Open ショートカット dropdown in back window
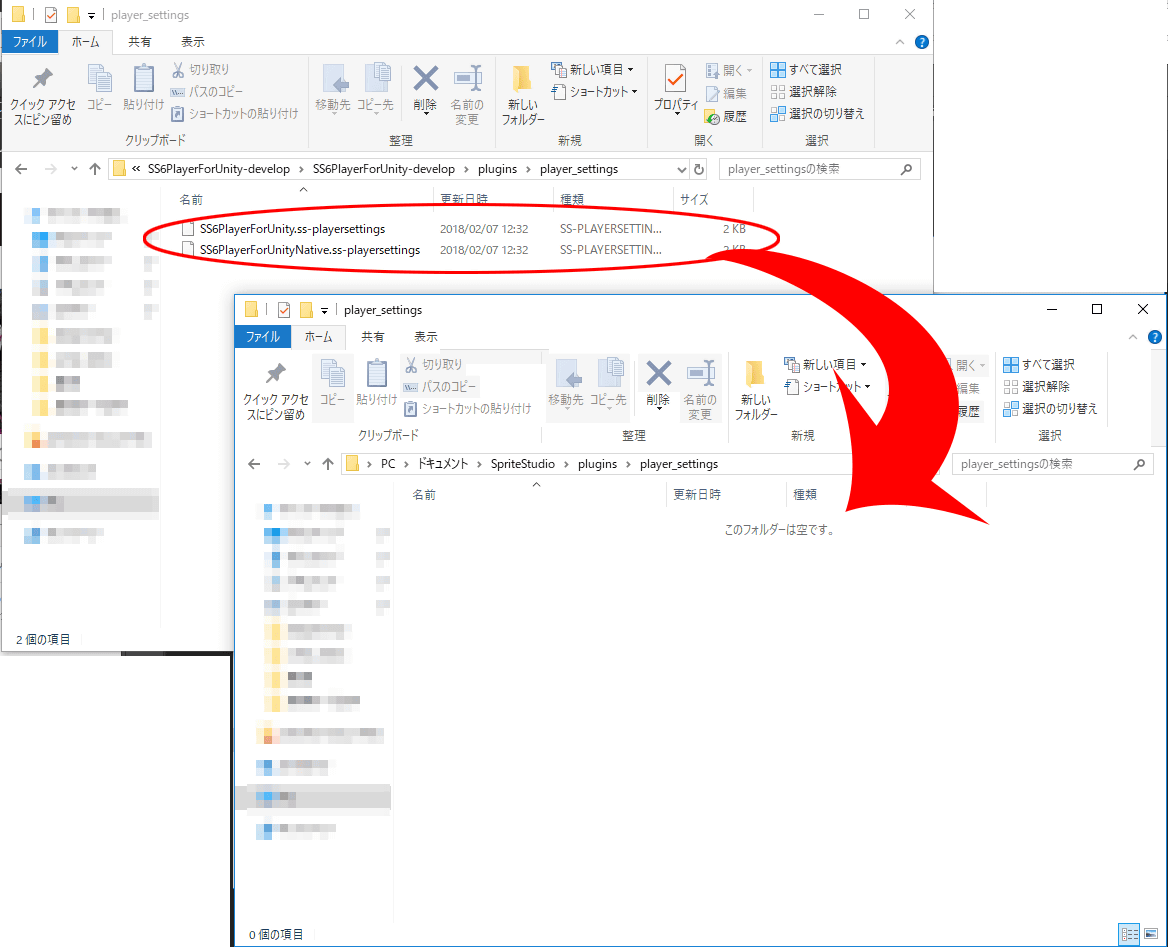Image resolution: width=1168 pixels, height=947 pixels. [x=594, y=92]
